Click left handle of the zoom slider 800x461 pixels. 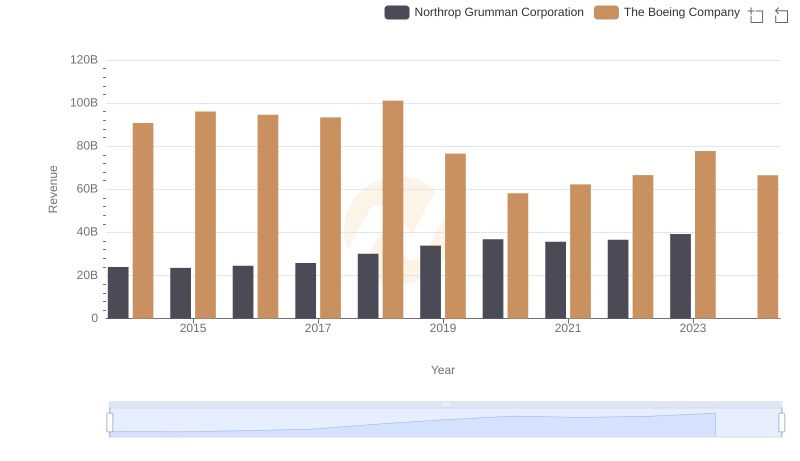point(109,423)
